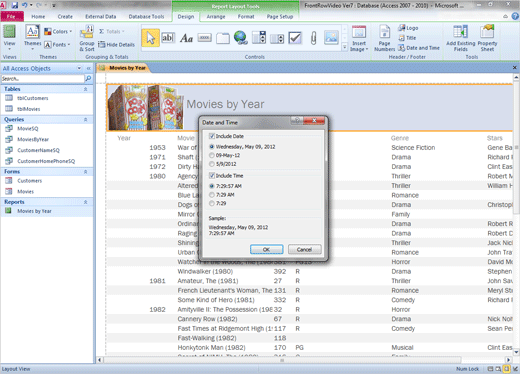Viewport: 520px width, 374px height.
Task: Click the vertical scrollbar down arrow
Action: click(516, 352)
